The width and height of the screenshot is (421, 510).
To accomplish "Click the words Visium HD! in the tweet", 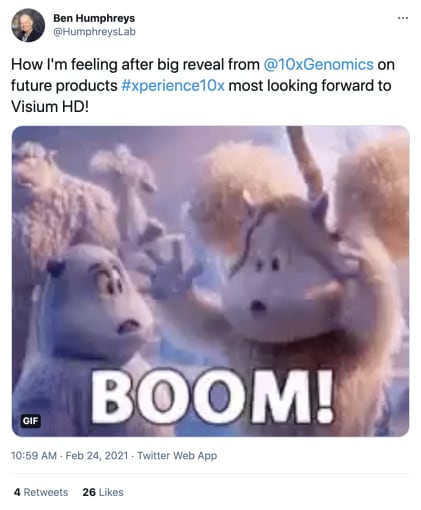I will pos(50,107).
